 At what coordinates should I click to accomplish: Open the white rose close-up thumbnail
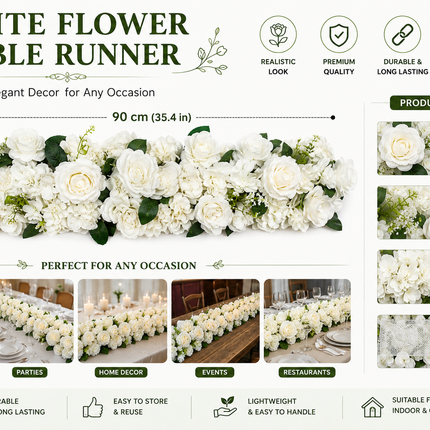404,148
